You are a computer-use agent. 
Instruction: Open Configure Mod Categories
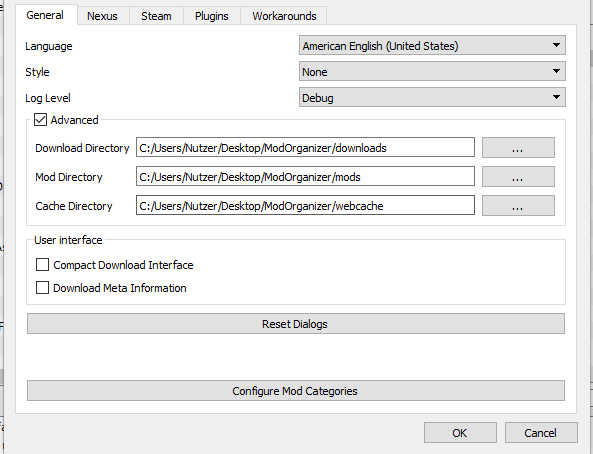[x=296, y=391]
